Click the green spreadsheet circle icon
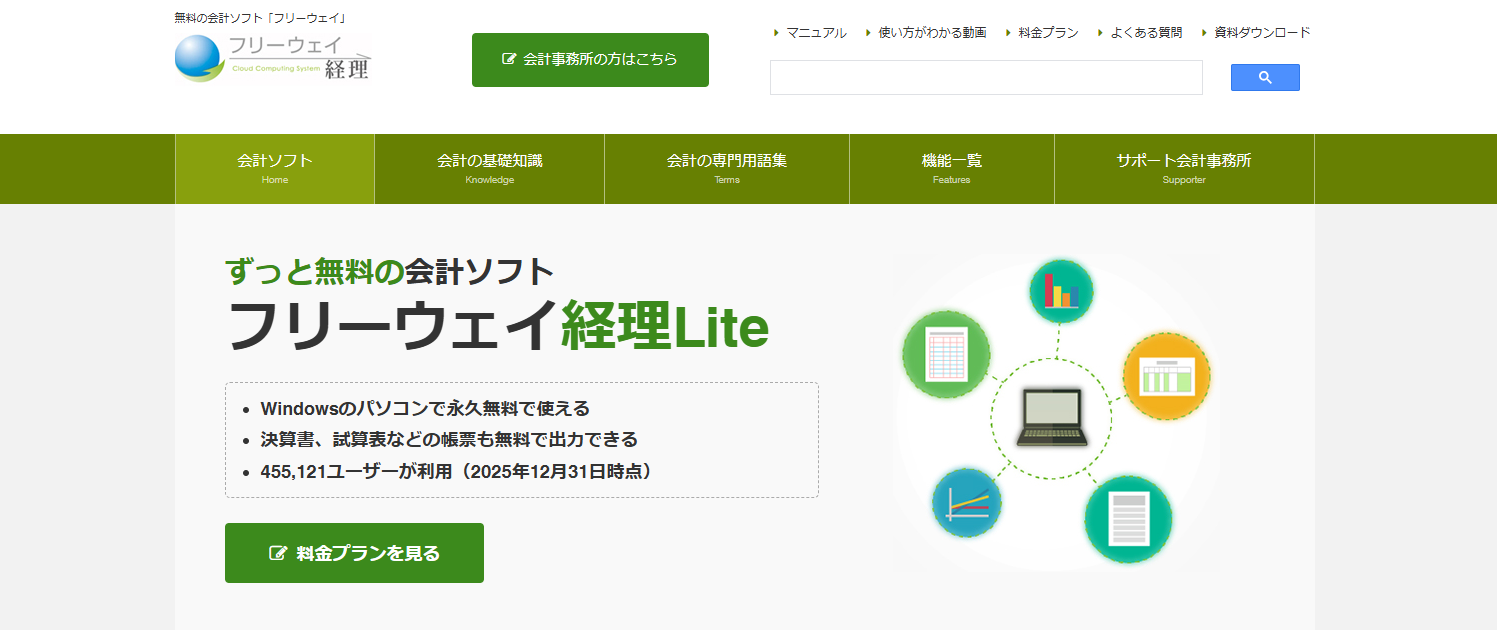Image resolution: width=1497 pixels, height=630 pixels. (945, 355)
